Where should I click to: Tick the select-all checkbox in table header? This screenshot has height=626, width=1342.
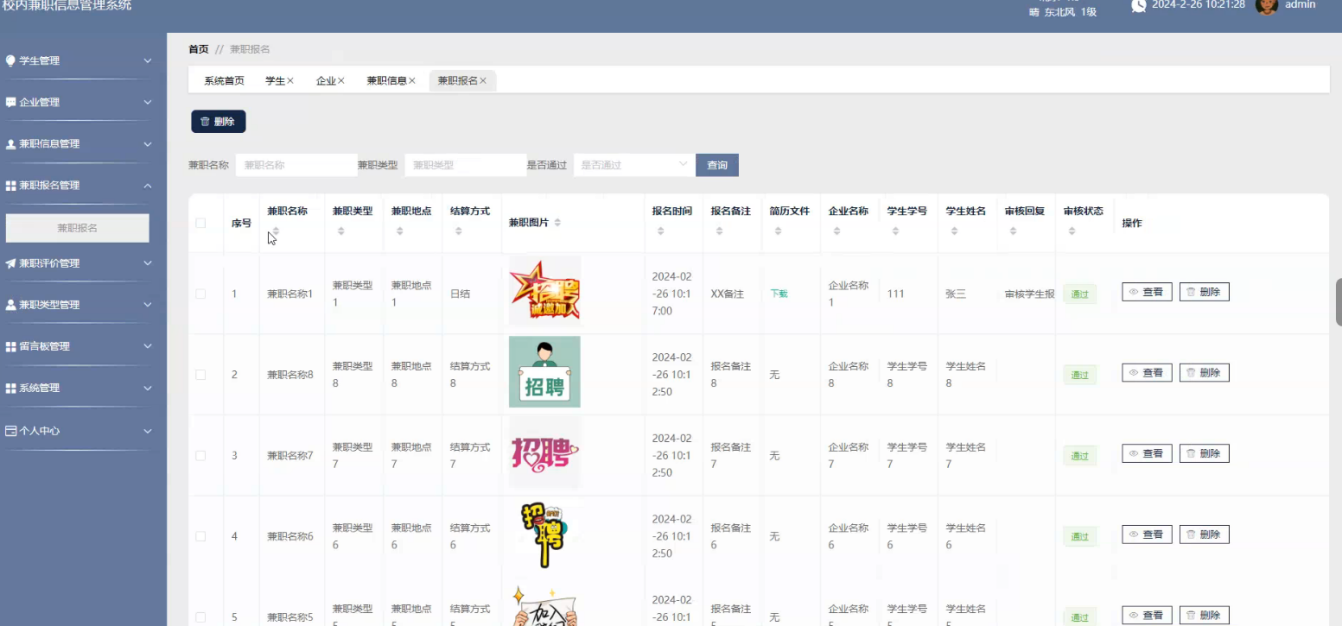coord(201,223)
